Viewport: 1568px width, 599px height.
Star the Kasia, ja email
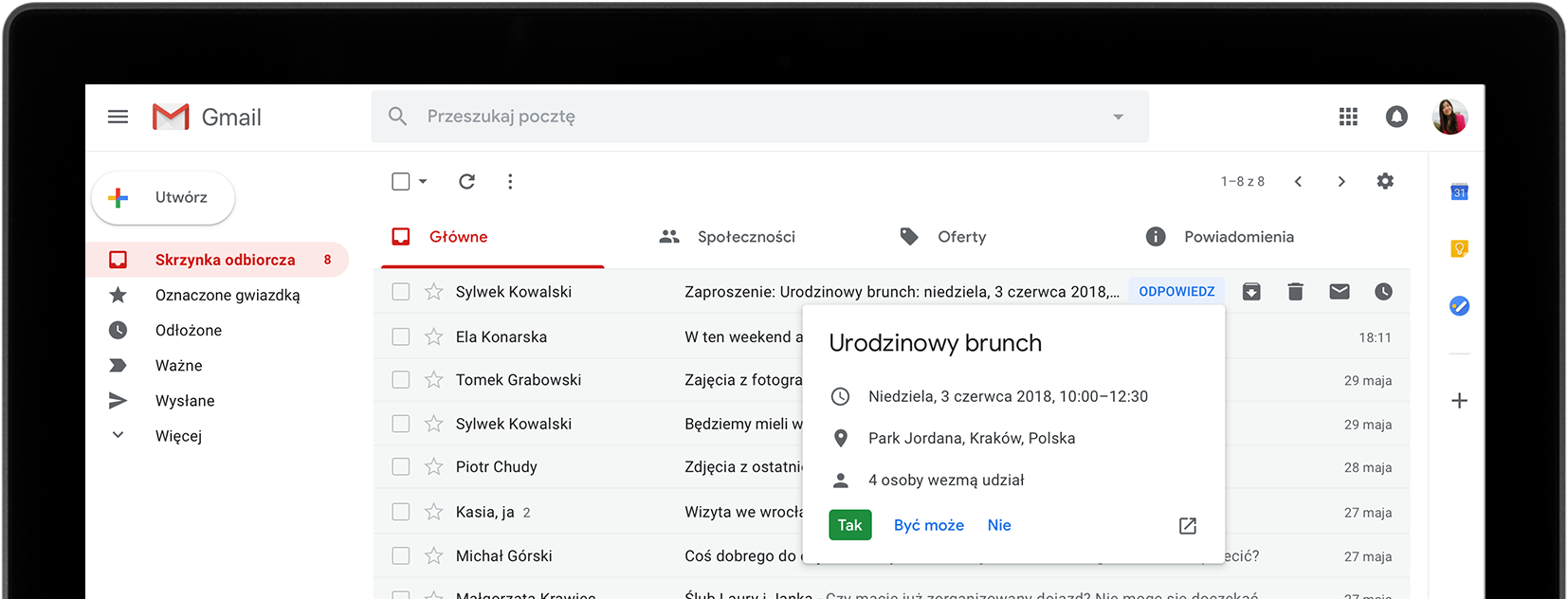click(x=433, y=512)
